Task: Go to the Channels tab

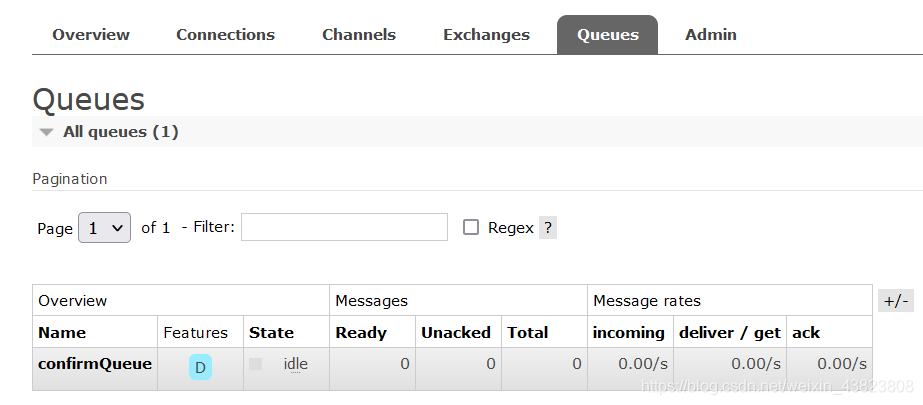Action: (359, 35)
